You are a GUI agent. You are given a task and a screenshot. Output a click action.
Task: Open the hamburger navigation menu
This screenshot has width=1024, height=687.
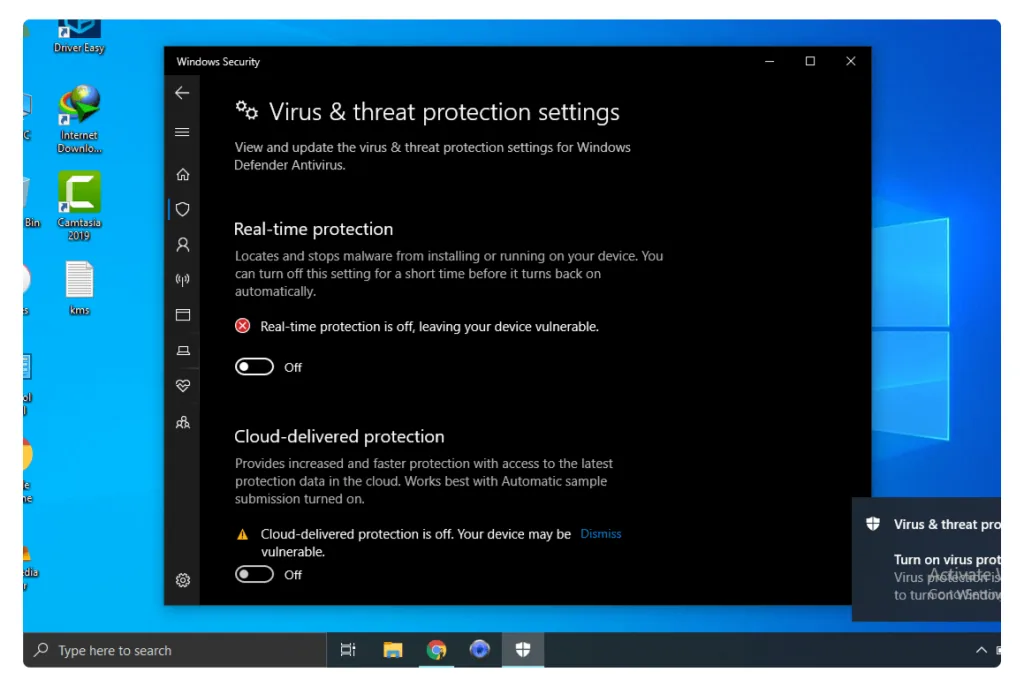pos(182,132)
